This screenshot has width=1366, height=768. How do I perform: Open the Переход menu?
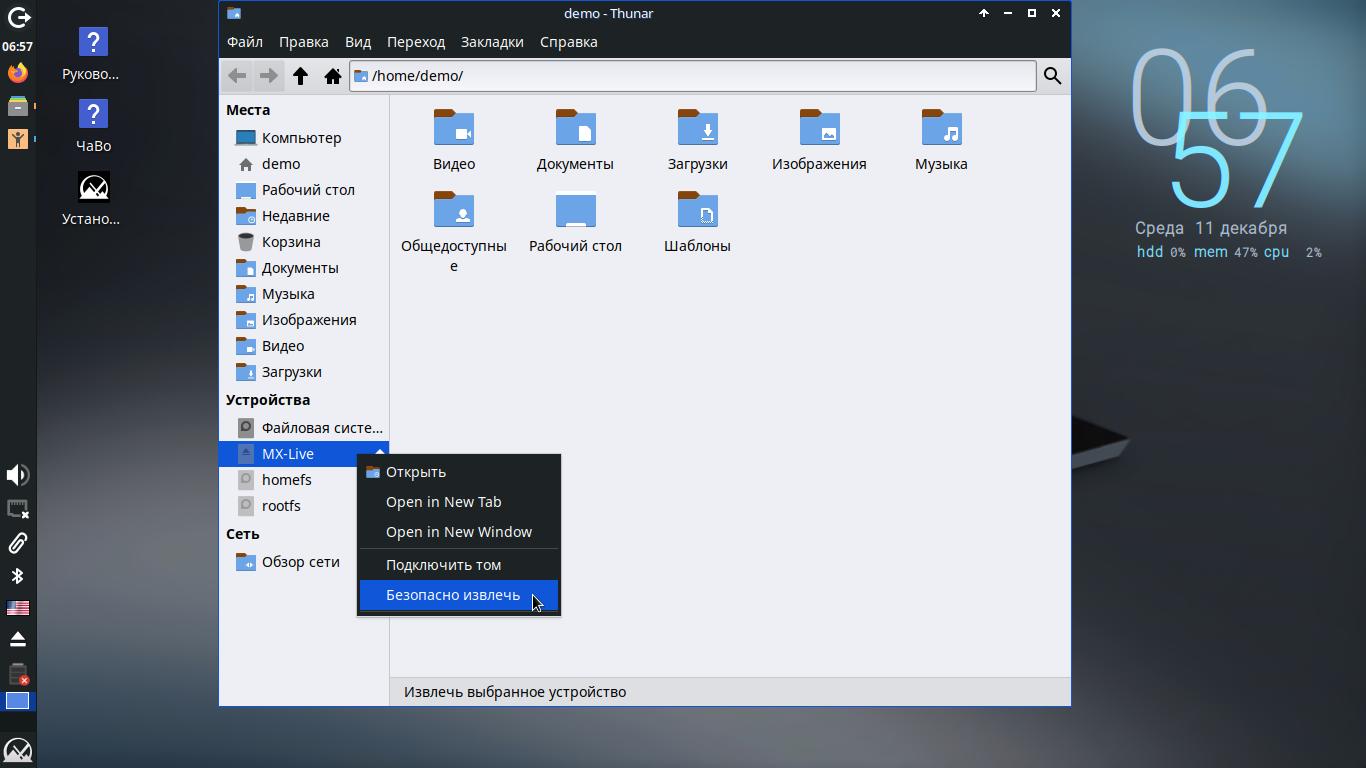coord(416,42)
